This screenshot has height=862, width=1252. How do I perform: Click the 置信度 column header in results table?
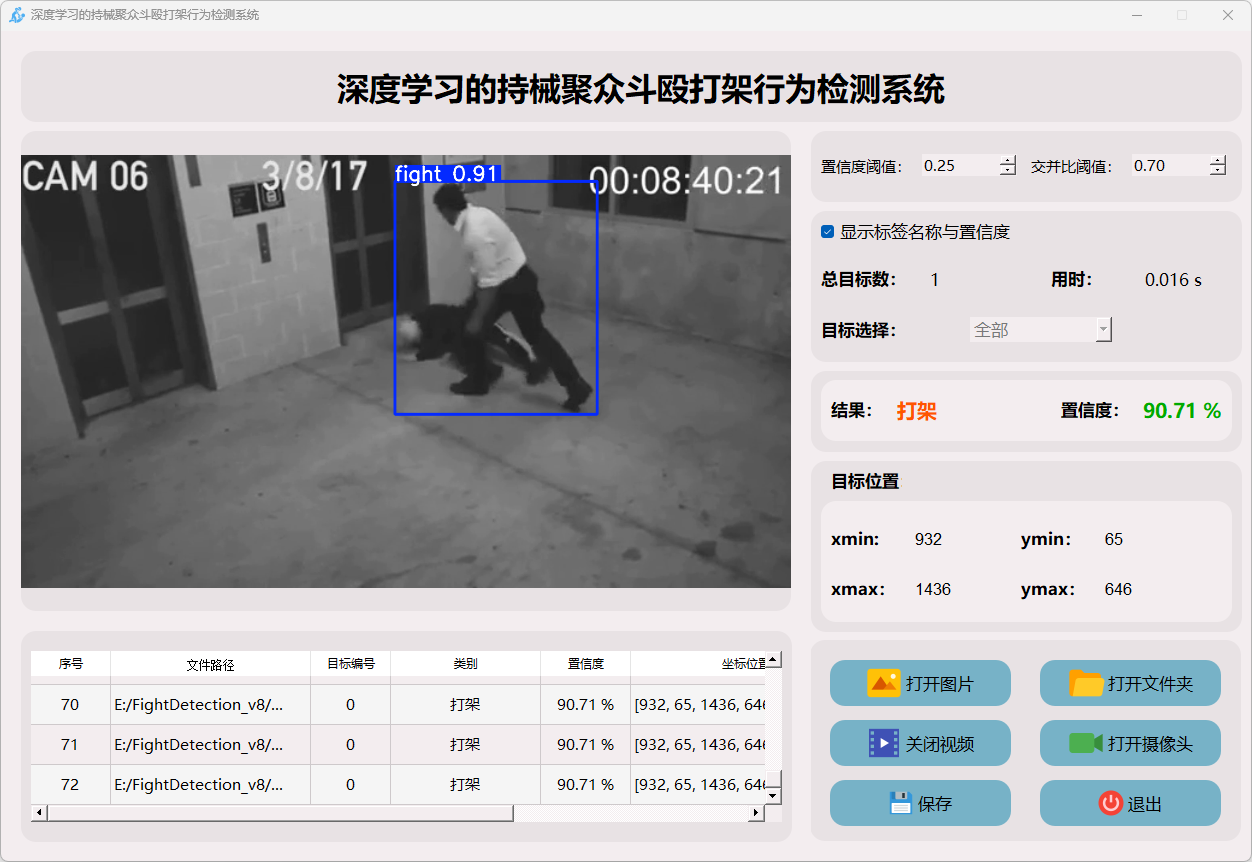point(585,664)
